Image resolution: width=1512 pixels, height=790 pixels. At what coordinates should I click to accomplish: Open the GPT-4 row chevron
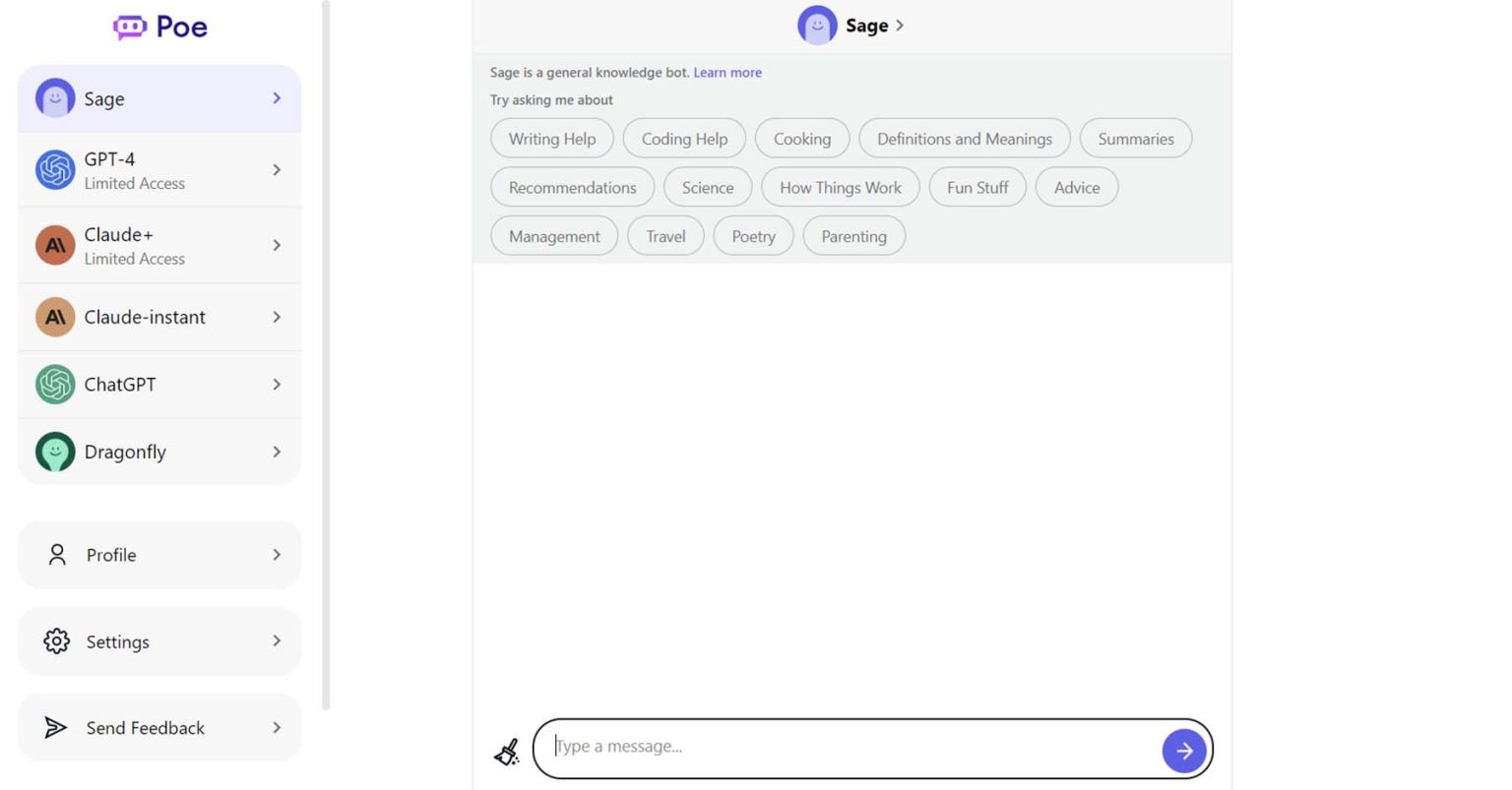[277, 169]
